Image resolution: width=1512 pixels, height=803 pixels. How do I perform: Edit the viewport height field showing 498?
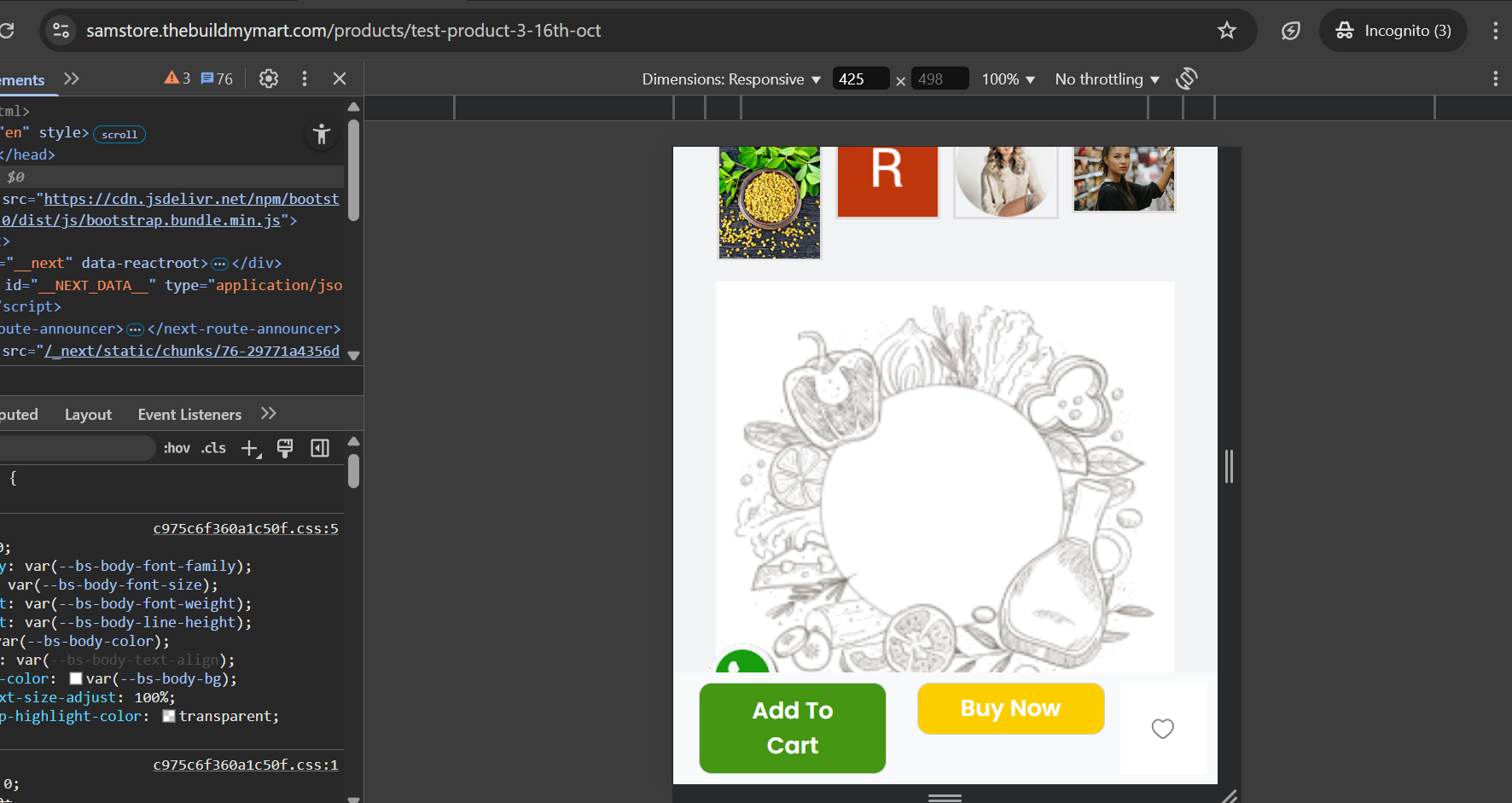pos(939,79)
